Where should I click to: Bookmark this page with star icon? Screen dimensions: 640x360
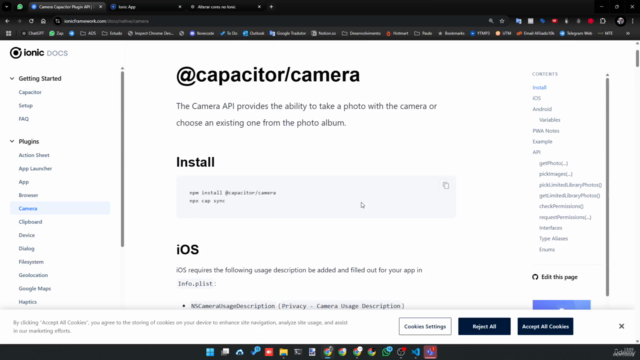(502, 21)
